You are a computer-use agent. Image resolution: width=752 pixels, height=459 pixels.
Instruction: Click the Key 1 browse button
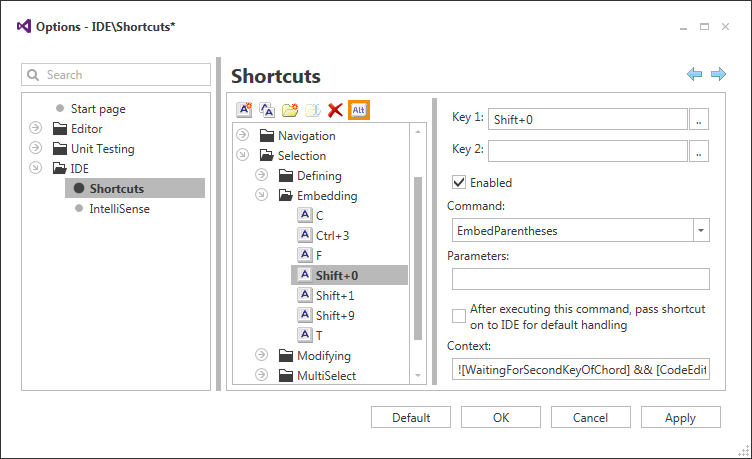click(x=700, y=119)
